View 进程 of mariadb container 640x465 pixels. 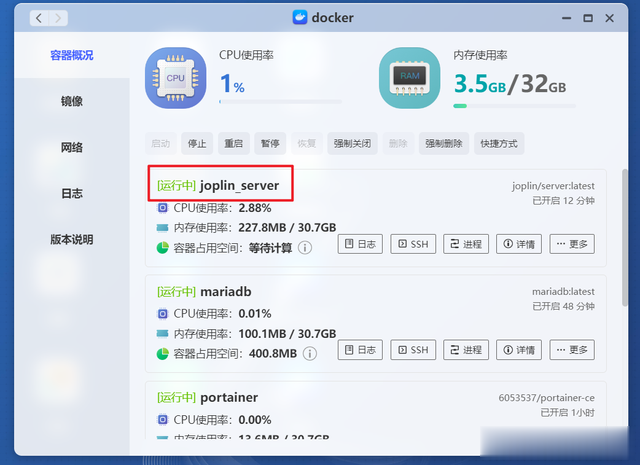tap(466, 349)
